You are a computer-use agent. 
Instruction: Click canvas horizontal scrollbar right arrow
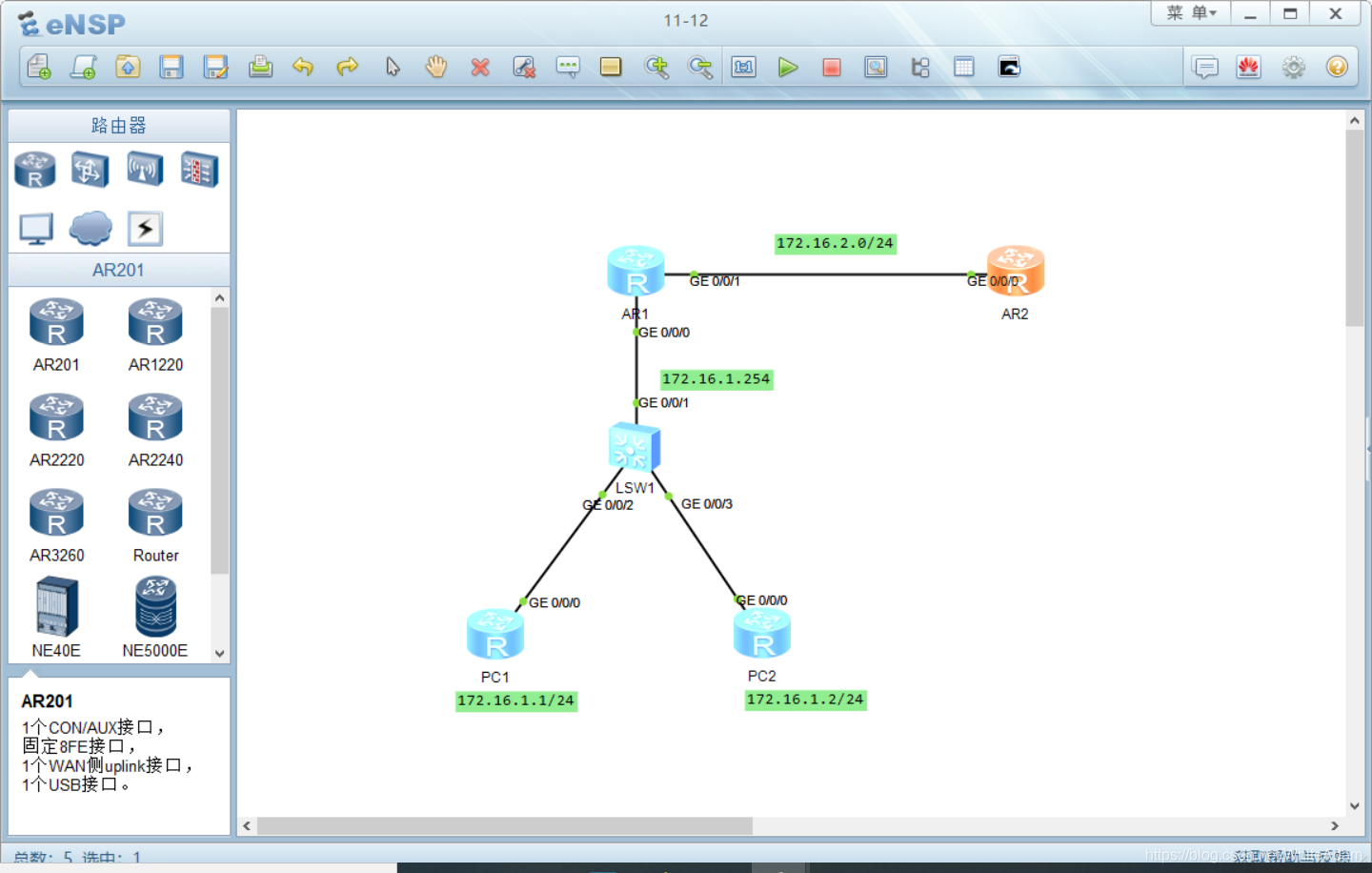pos(1335,825)
